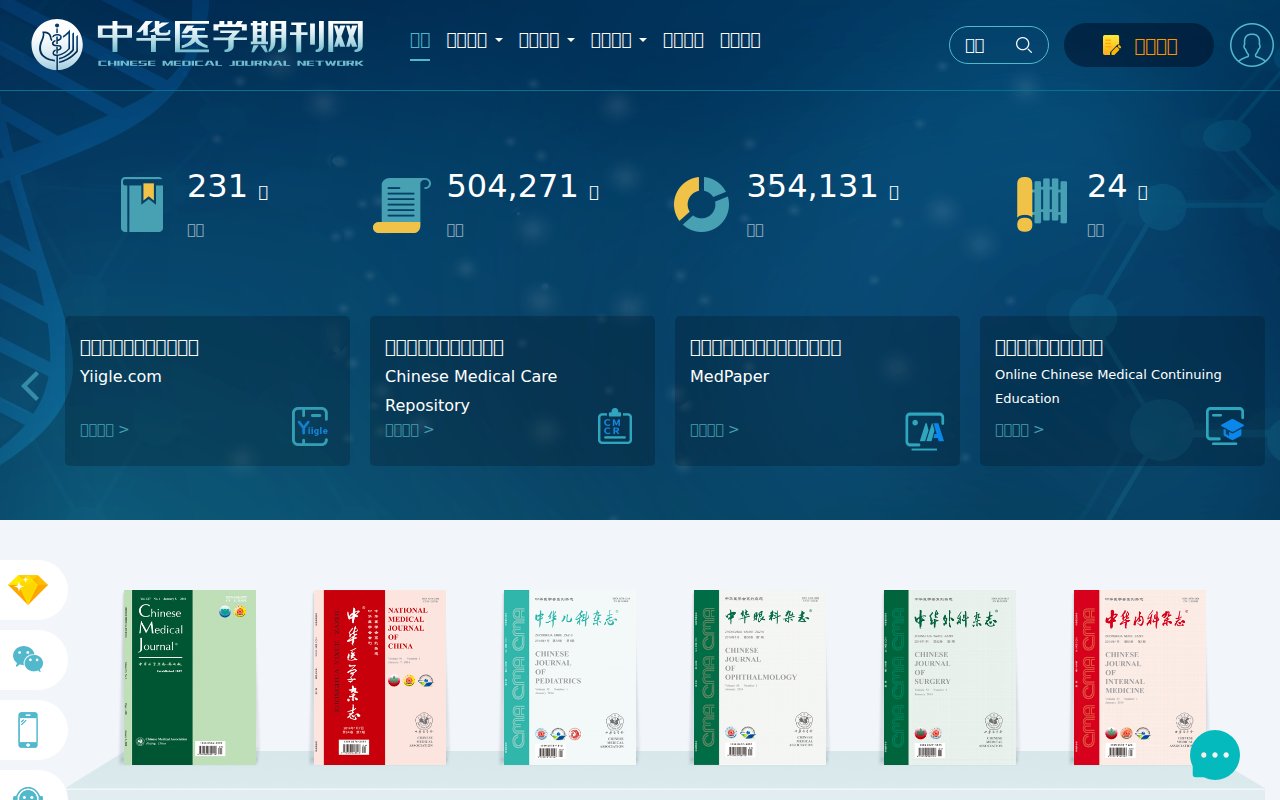Expand the second dropdown menu in navigation bar
The height and width of the screenshot is (800, 1280).
coord(546,41)
